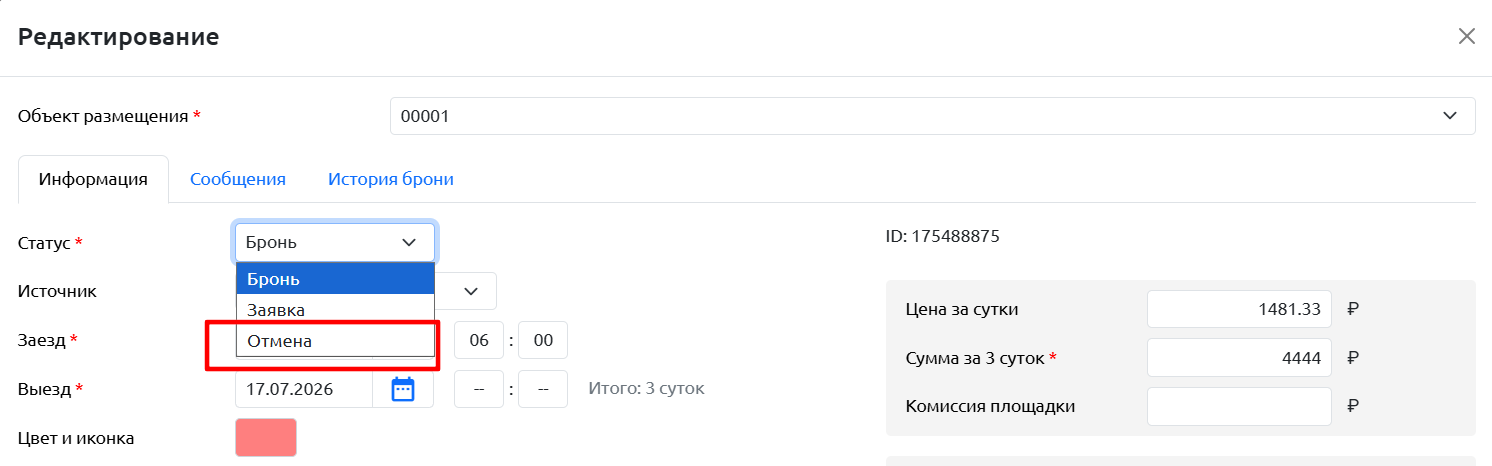Image resolution: width=1492 pixels, height=466 pixels.
Task: Edit the Сумма за 3 суток field
Action: [x=1239, y=358]
